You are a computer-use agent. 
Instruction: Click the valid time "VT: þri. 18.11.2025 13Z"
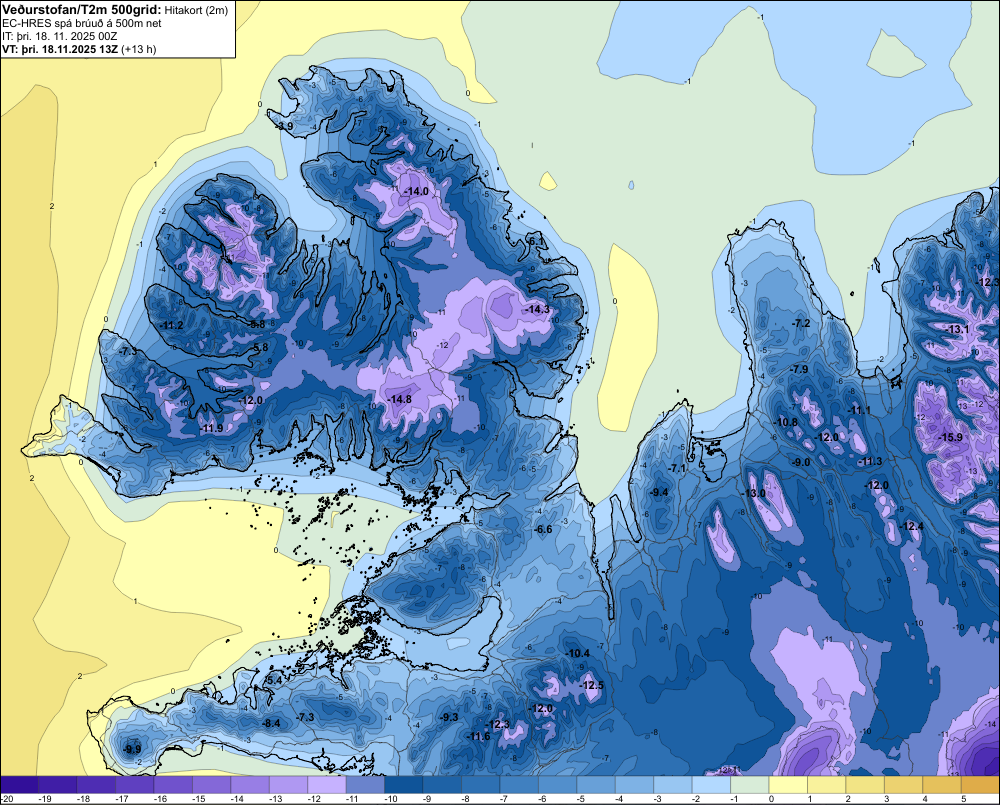60,49
